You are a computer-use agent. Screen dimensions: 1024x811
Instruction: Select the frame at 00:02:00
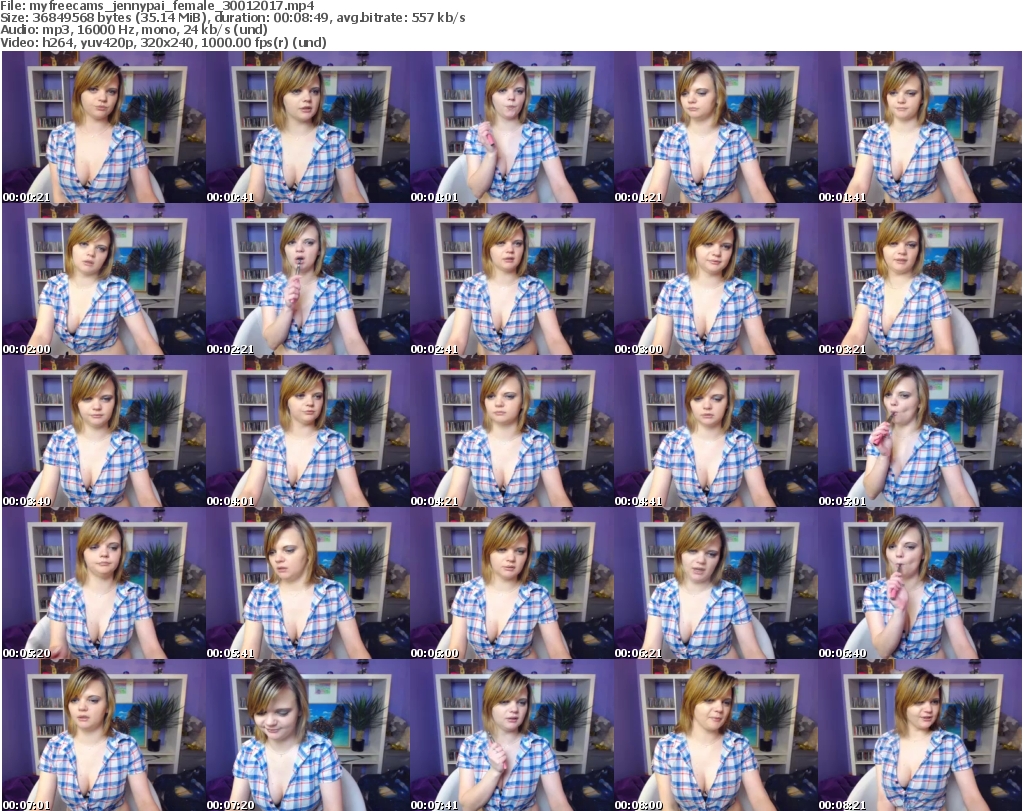tap(104, 279)
